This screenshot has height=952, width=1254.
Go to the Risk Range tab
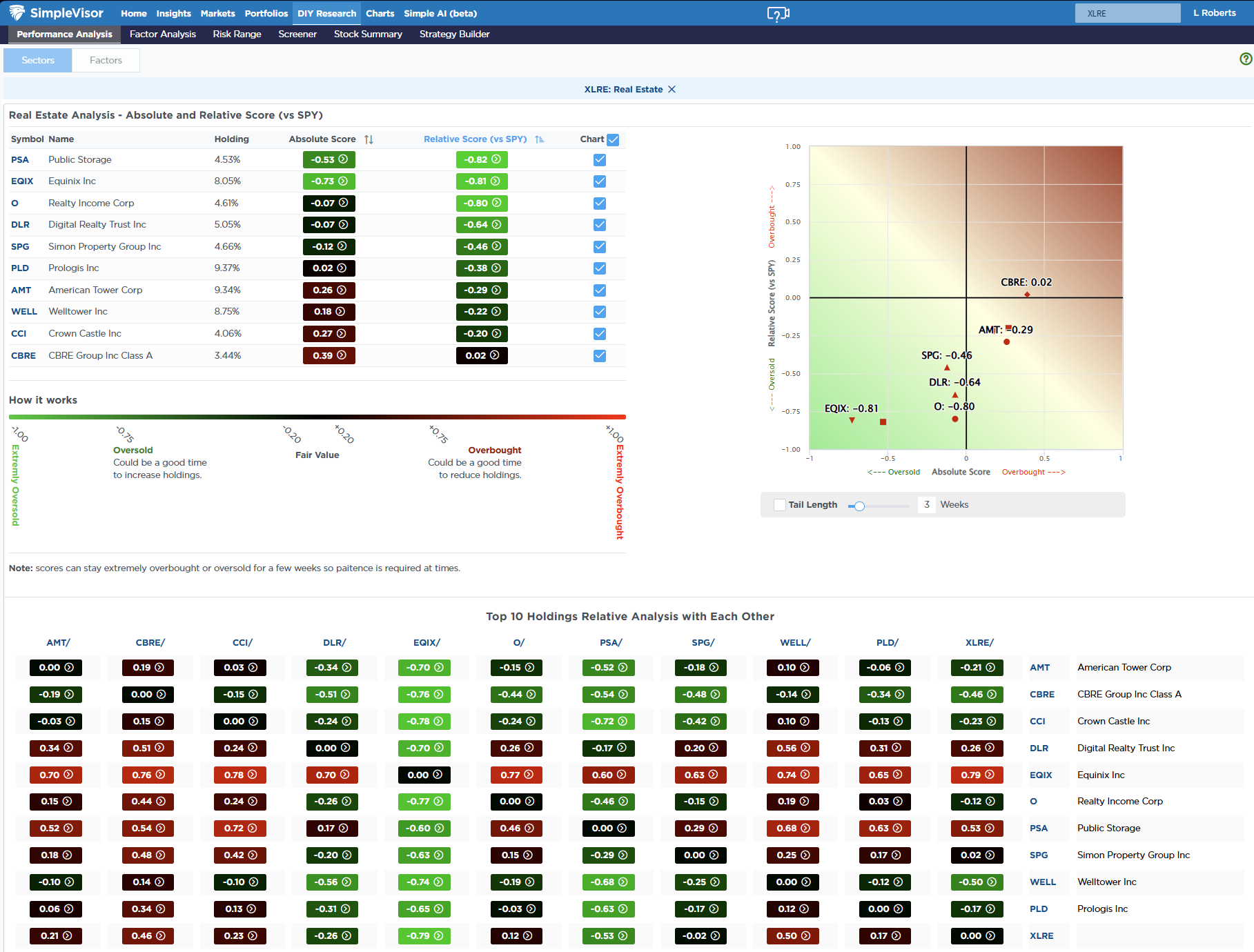click(237, 34)
